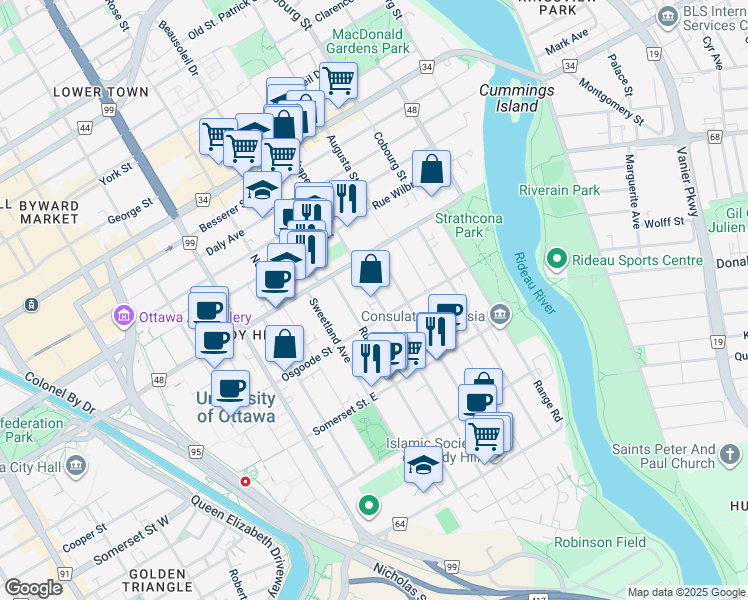Open the restaurant marker left of Somerset St. E cart
748x600 pixels.
click(371, 362)
